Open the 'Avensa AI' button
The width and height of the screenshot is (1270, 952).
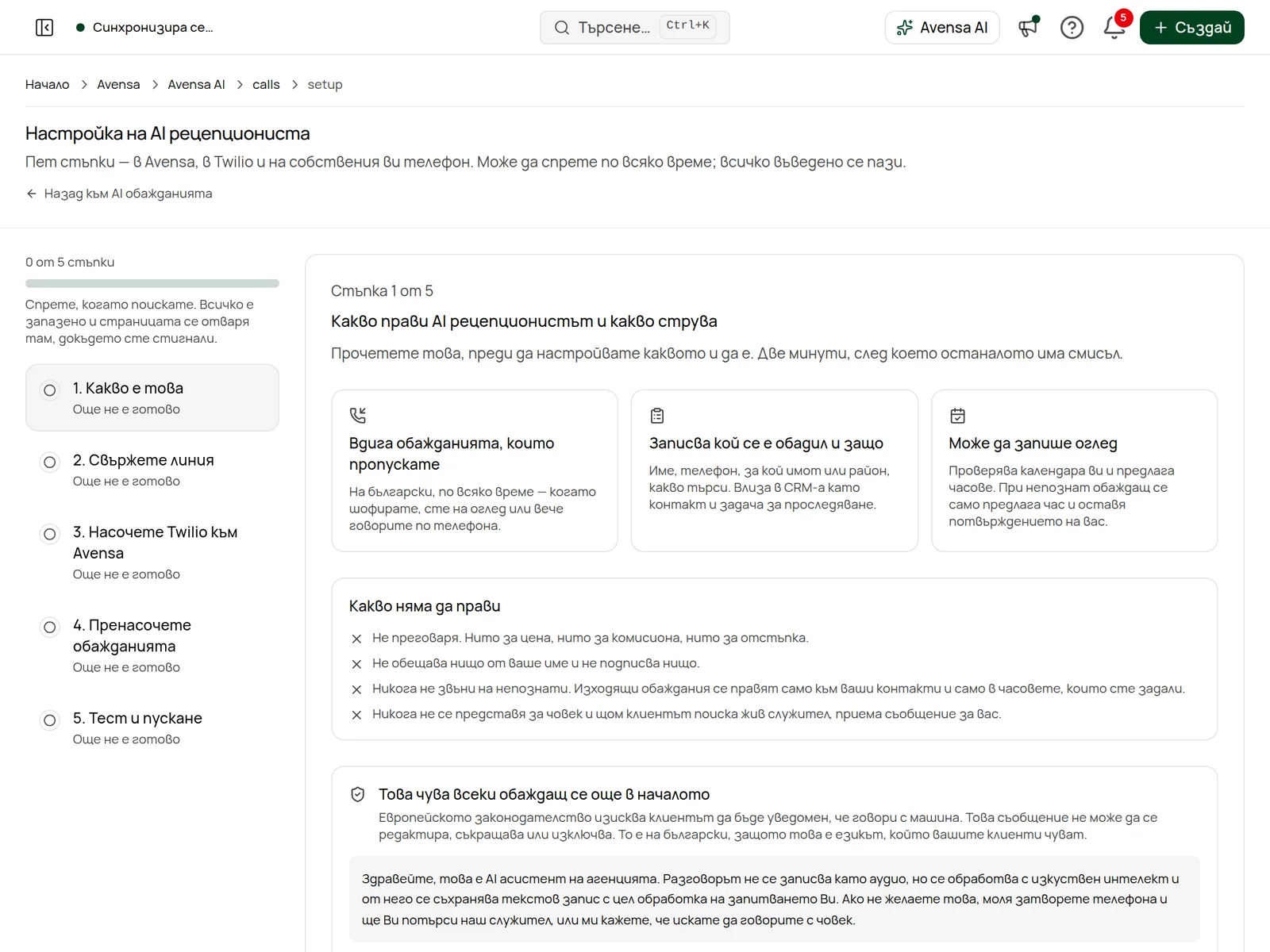coord(942,28)
